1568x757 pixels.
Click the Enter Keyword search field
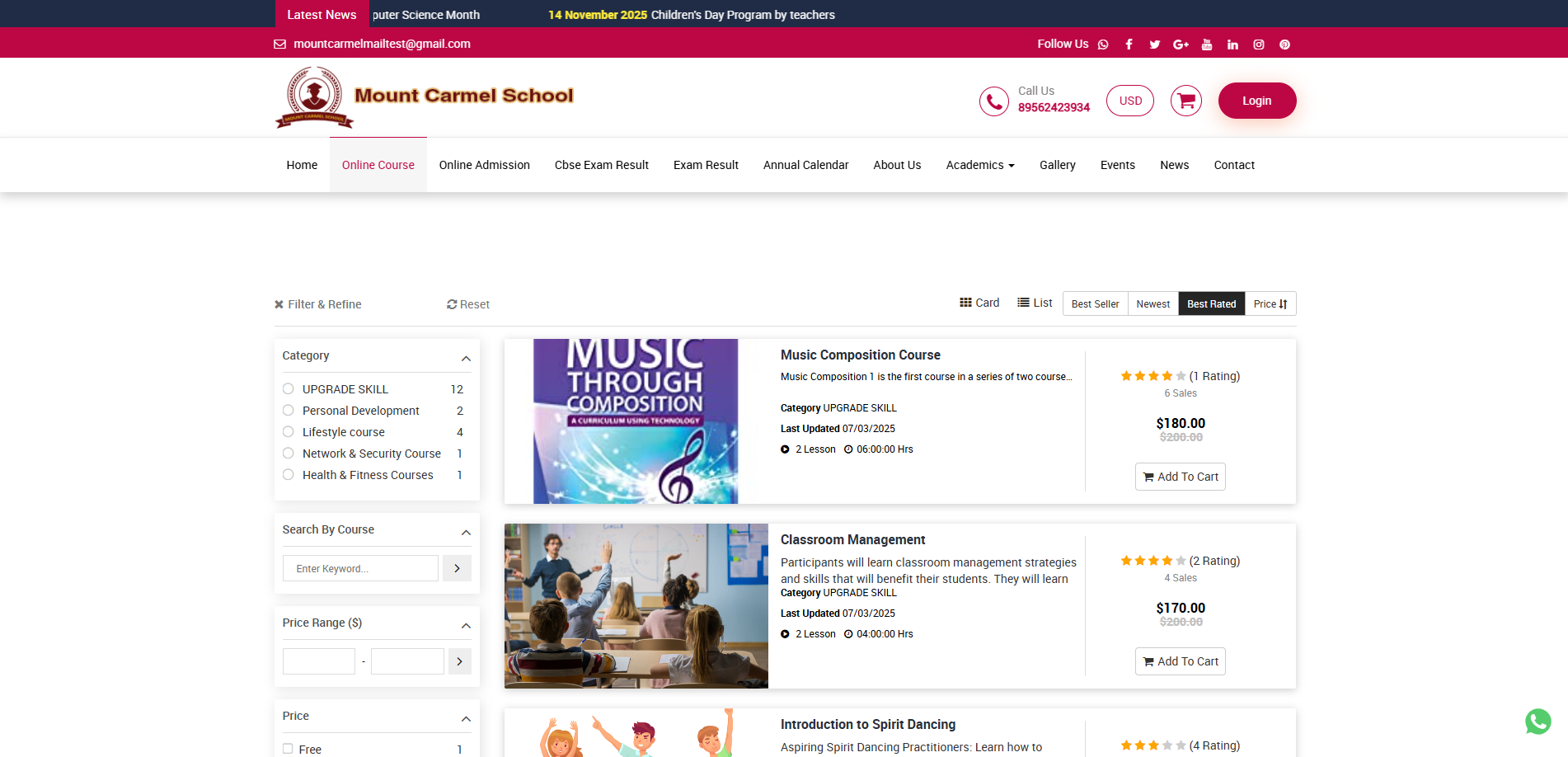360,568
